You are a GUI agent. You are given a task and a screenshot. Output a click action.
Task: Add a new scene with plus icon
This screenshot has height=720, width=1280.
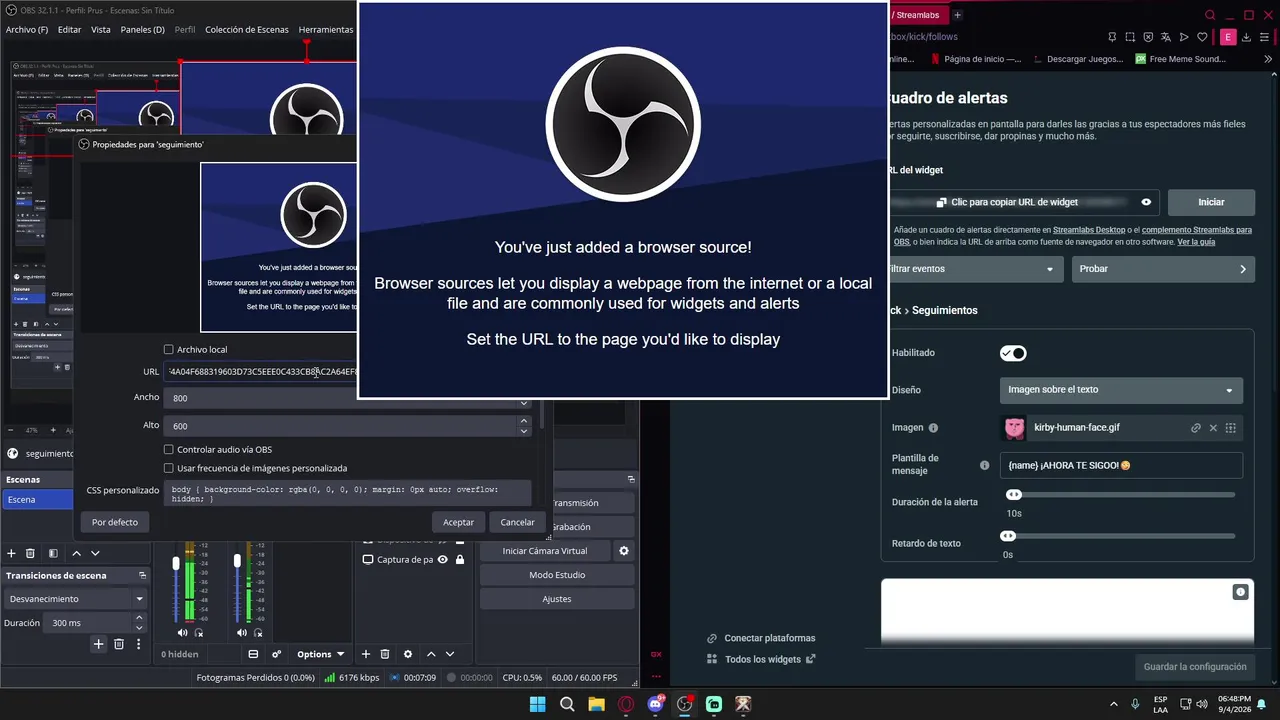pyautogui.click(x=11, y=553)
